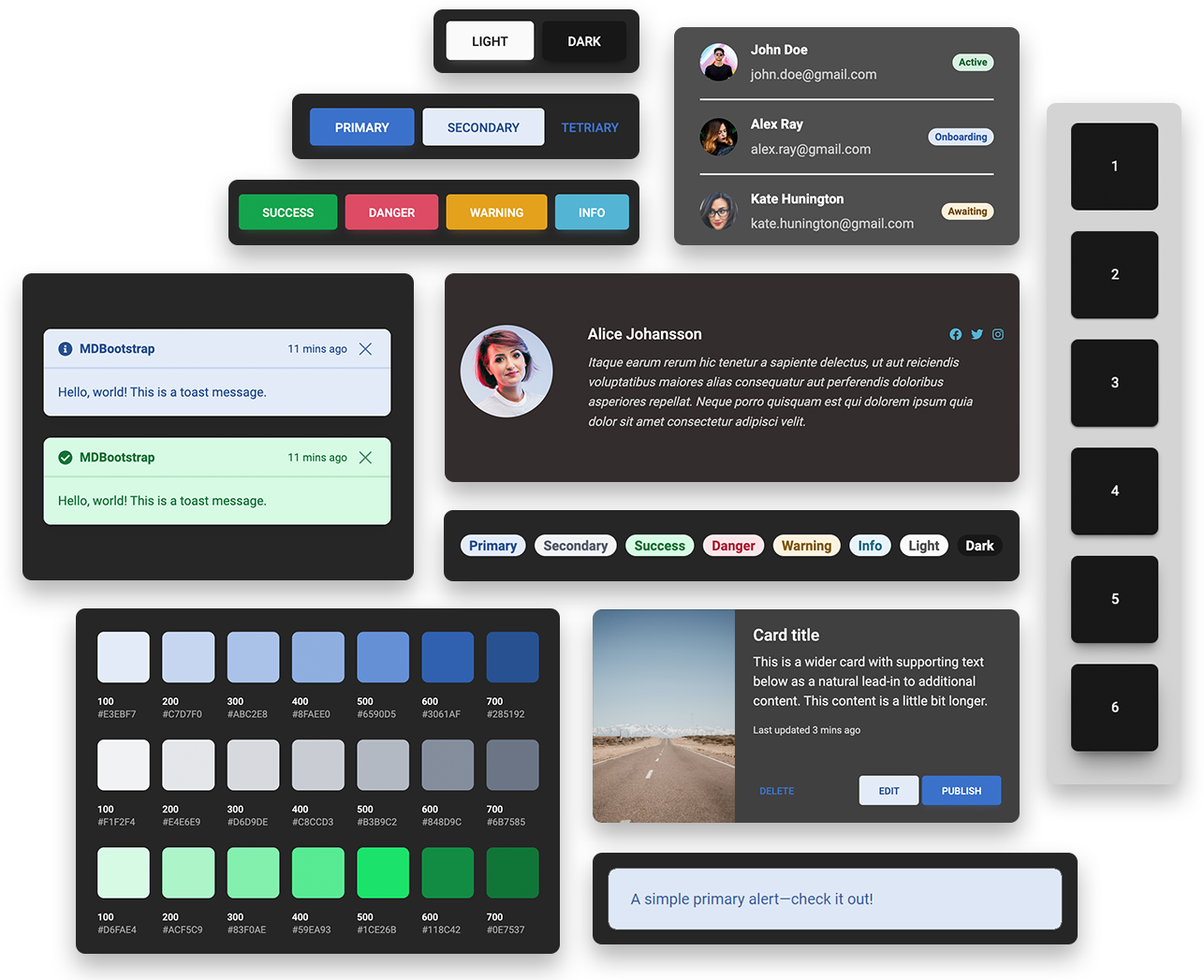Screen dimensions: 1204x980
Task: Open Alice Johansson's Twitter icon link
Action: pos(976,334)
